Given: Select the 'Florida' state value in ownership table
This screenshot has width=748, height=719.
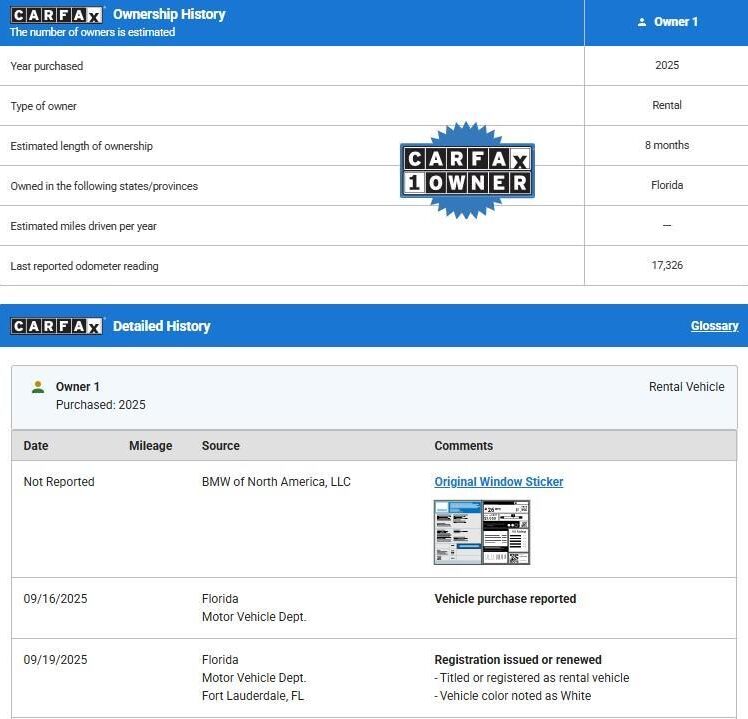Looking at the screenshot, I should click(667, 186).
